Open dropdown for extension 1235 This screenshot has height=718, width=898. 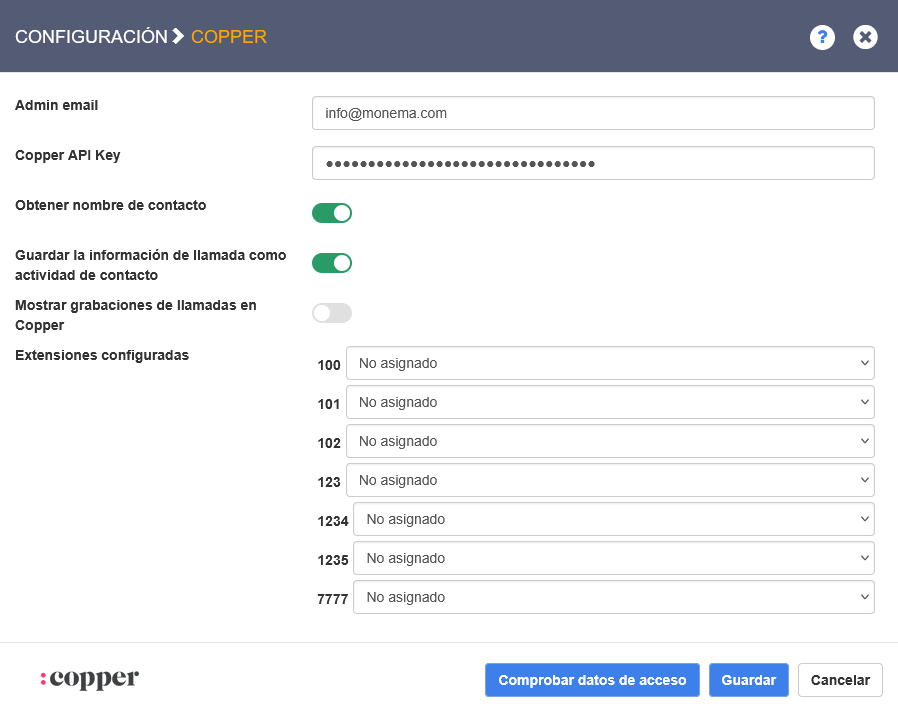(x=613, y=558)
